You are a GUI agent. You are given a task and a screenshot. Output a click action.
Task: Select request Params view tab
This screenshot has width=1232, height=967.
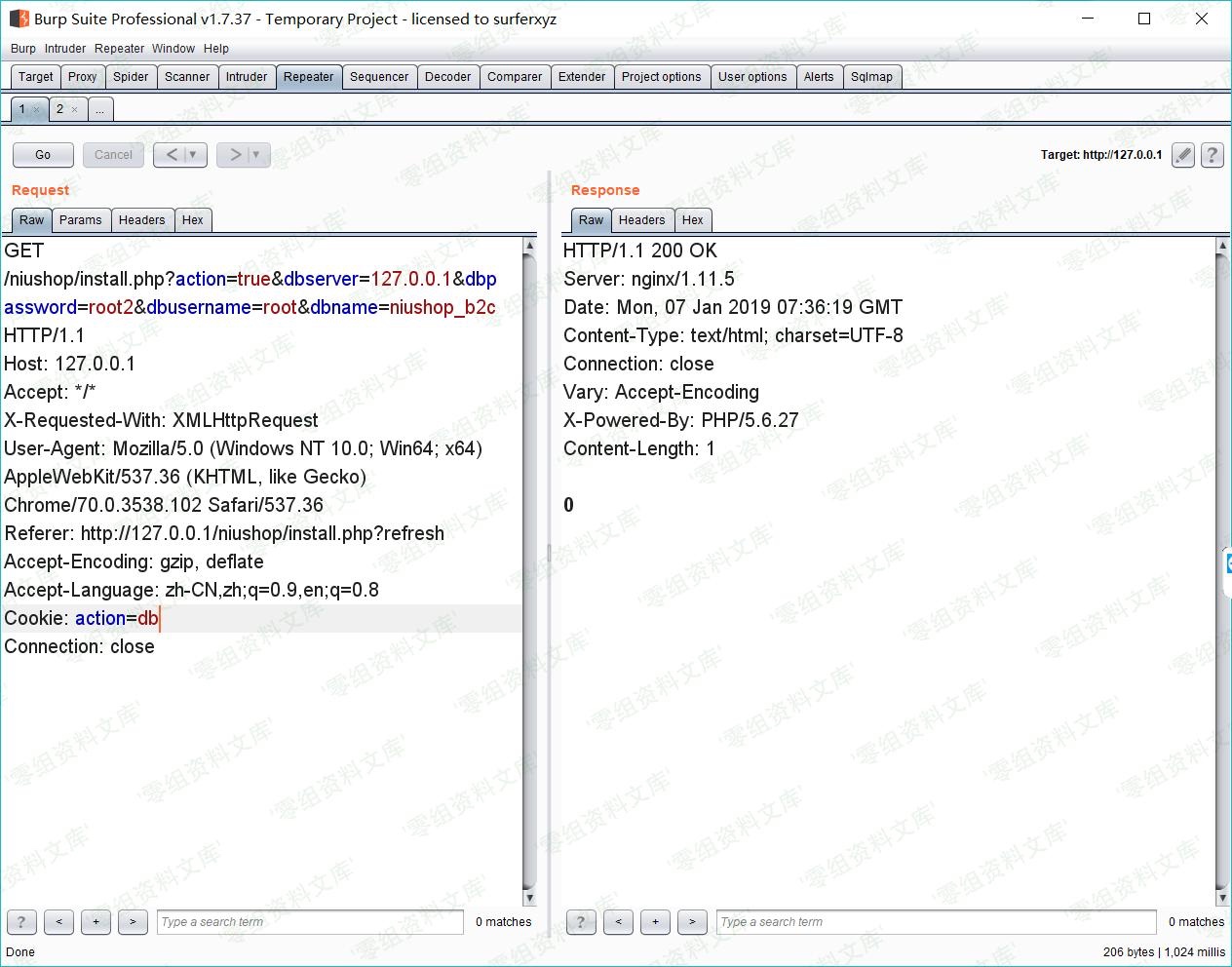click(x=80, y=220)
